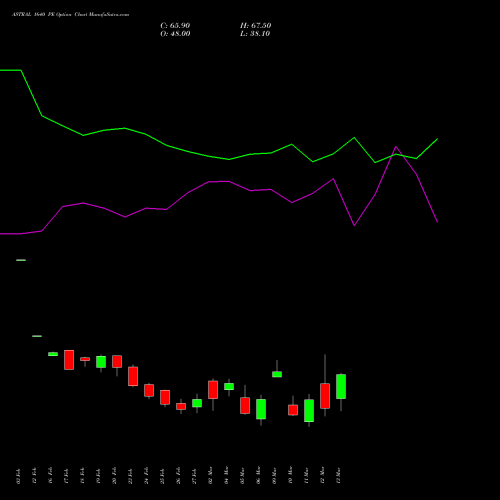Click the 17 Feb date label
This screenshot has height=500, width=500.
click(66, 476)
